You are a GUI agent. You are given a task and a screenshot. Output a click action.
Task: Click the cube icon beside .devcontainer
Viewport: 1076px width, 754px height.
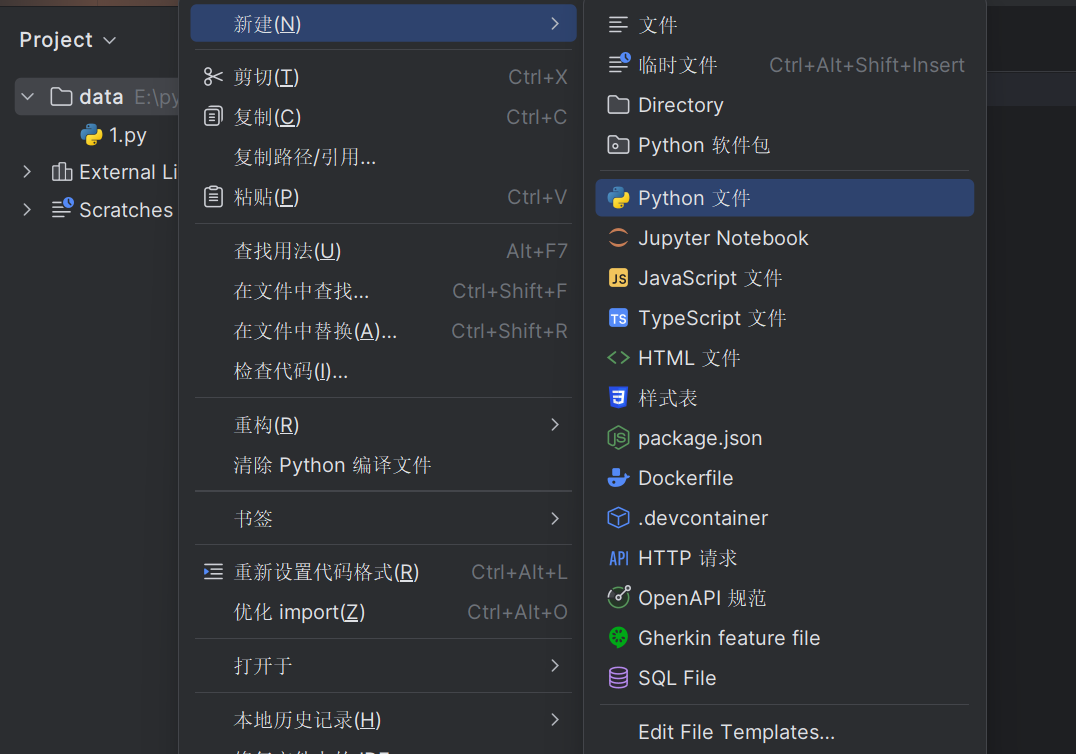tap(618, 517)
